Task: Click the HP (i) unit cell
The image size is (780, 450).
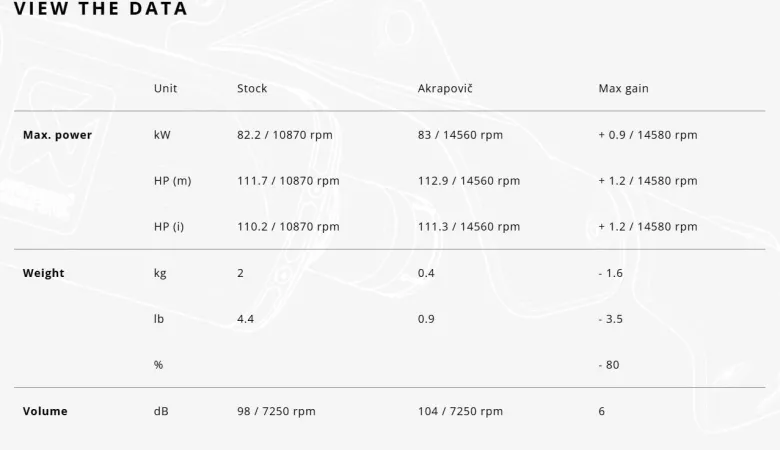Action: 169,227
